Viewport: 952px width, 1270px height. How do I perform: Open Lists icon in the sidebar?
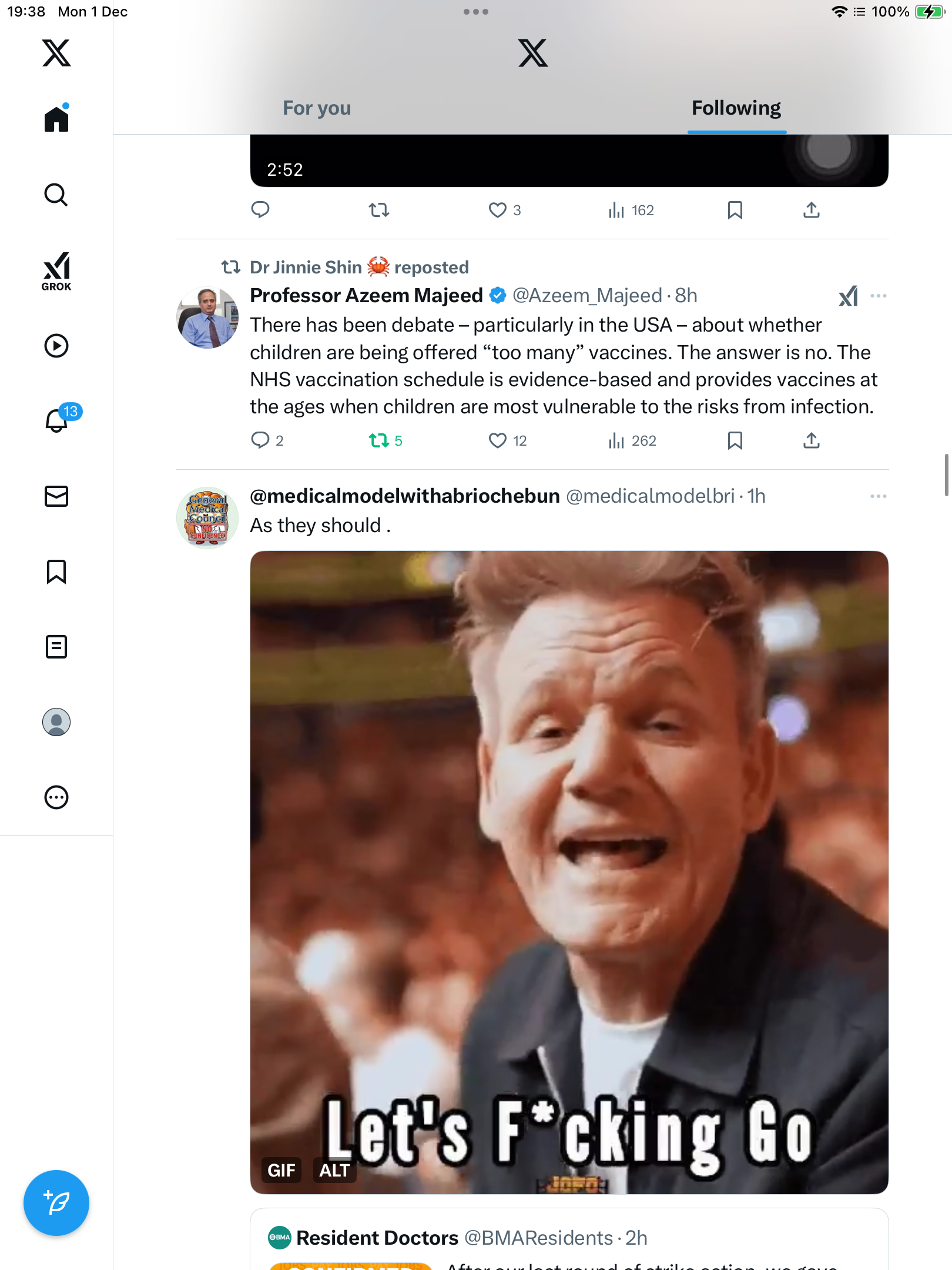point(56,647)
